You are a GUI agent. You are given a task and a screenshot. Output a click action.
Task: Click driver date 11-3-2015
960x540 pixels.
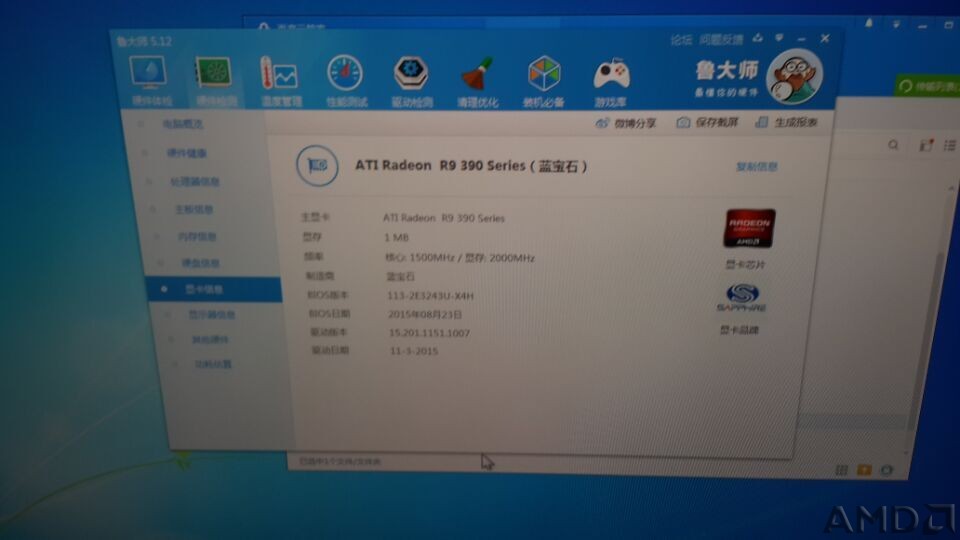coord(414,351)
